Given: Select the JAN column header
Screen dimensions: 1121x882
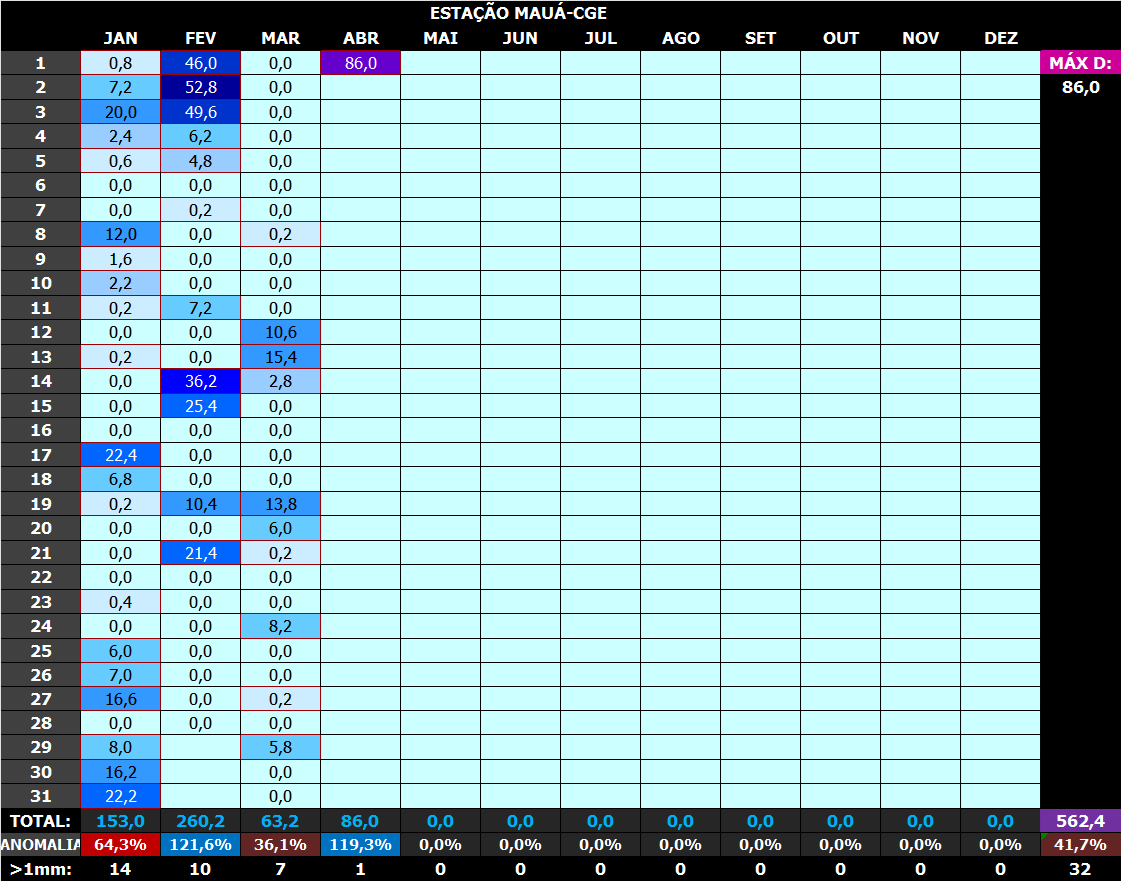Looking at the screenshot, I should tap(120, 38).
